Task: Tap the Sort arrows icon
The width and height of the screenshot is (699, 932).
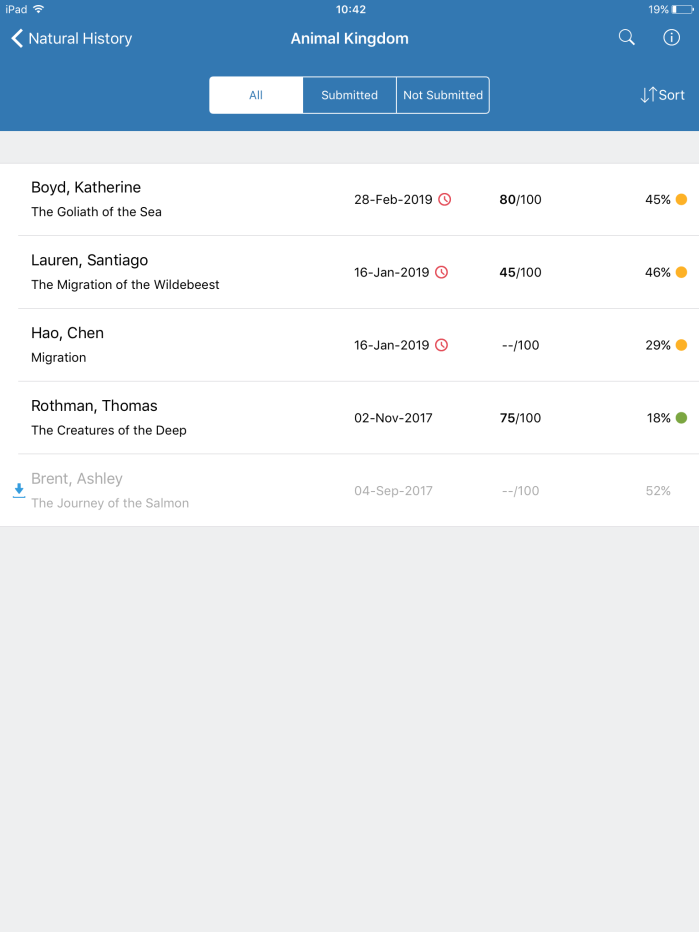Action: (648, 95)
